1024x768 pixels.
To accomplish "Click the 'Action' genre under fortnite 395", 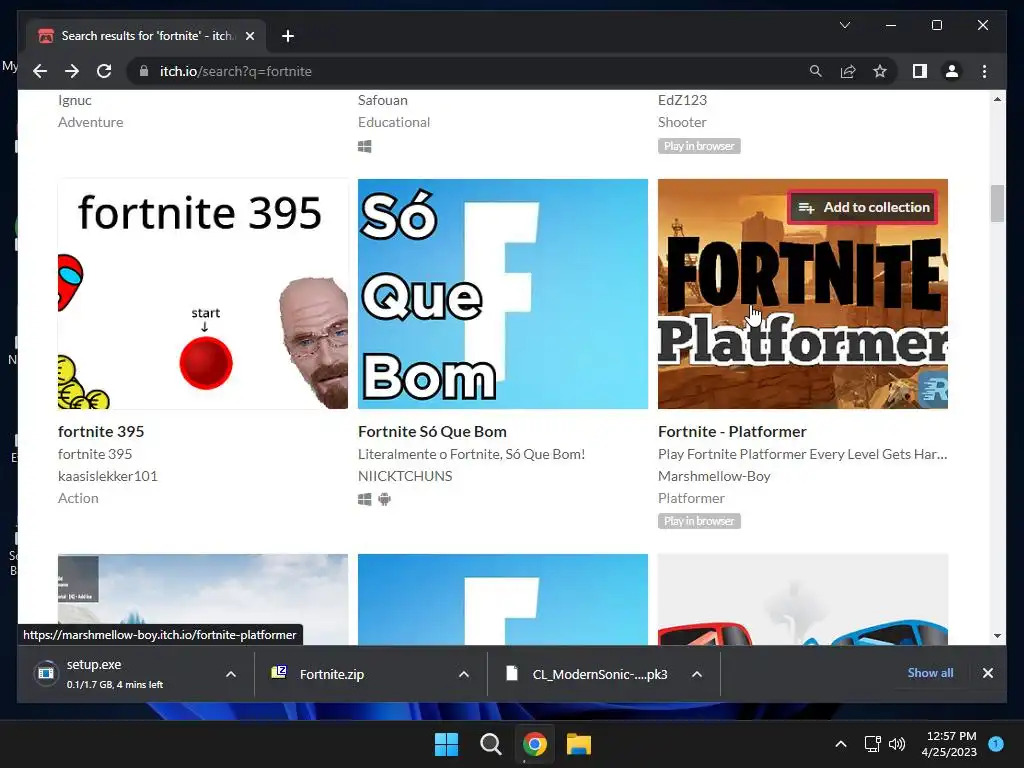I will click(78, 498).
